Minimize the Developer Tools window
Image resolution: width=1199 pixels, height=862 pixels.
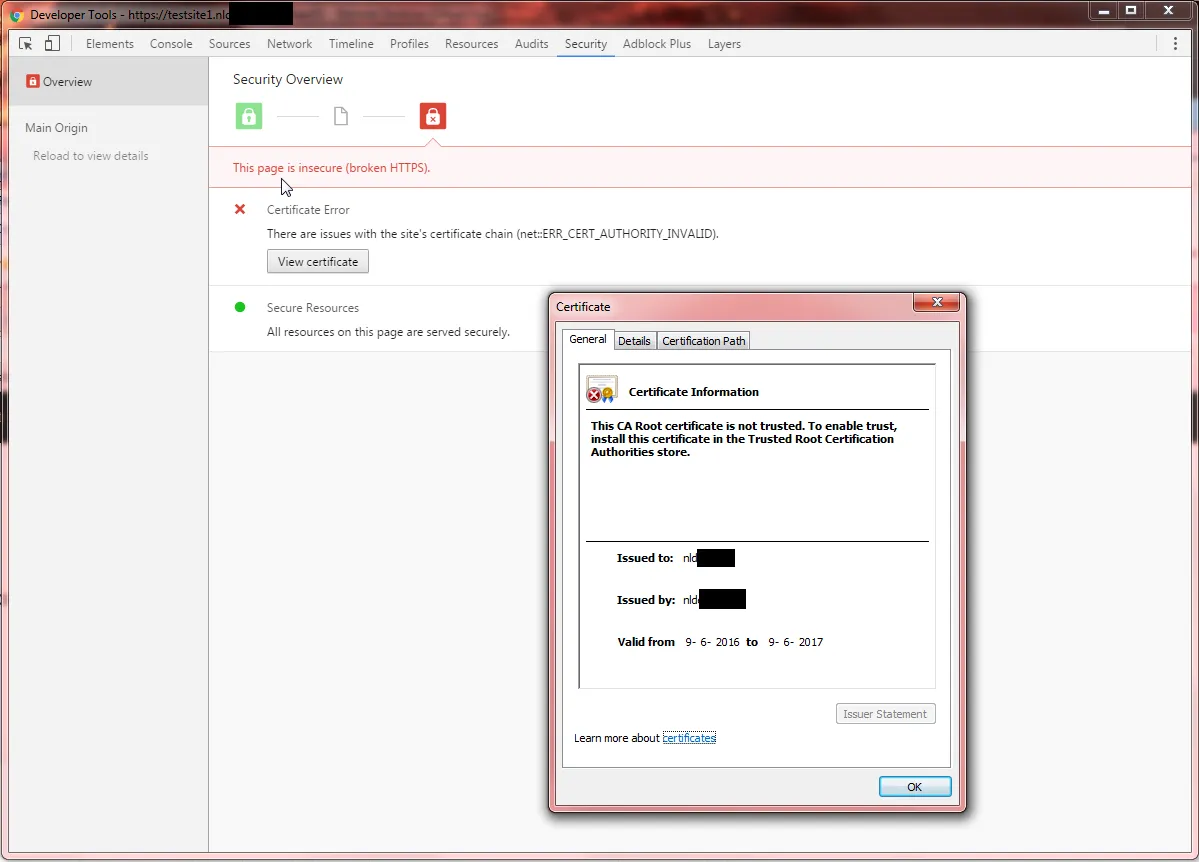coord(1103,11)
